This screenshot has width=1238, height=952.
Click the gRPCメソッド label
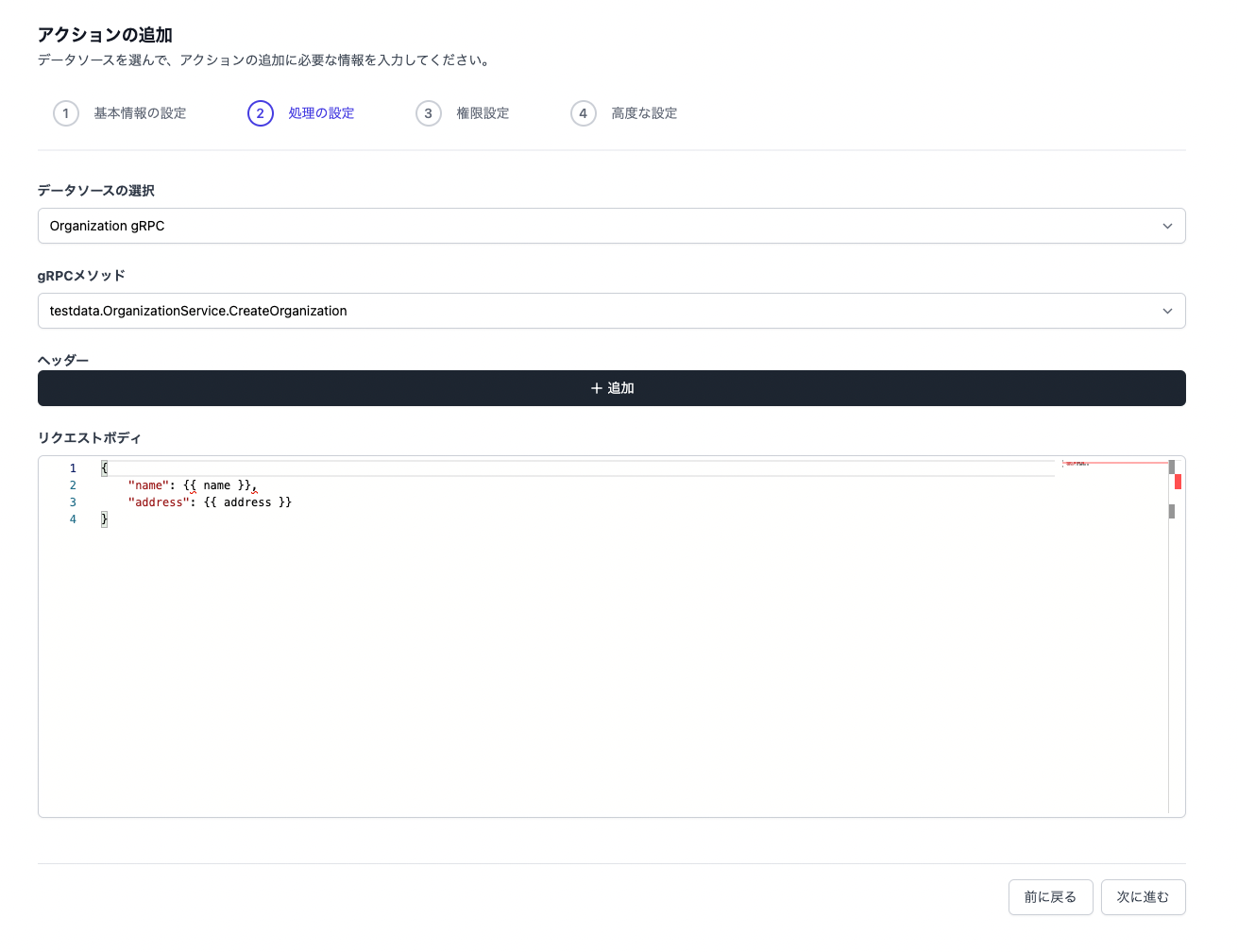click(81, 276)
